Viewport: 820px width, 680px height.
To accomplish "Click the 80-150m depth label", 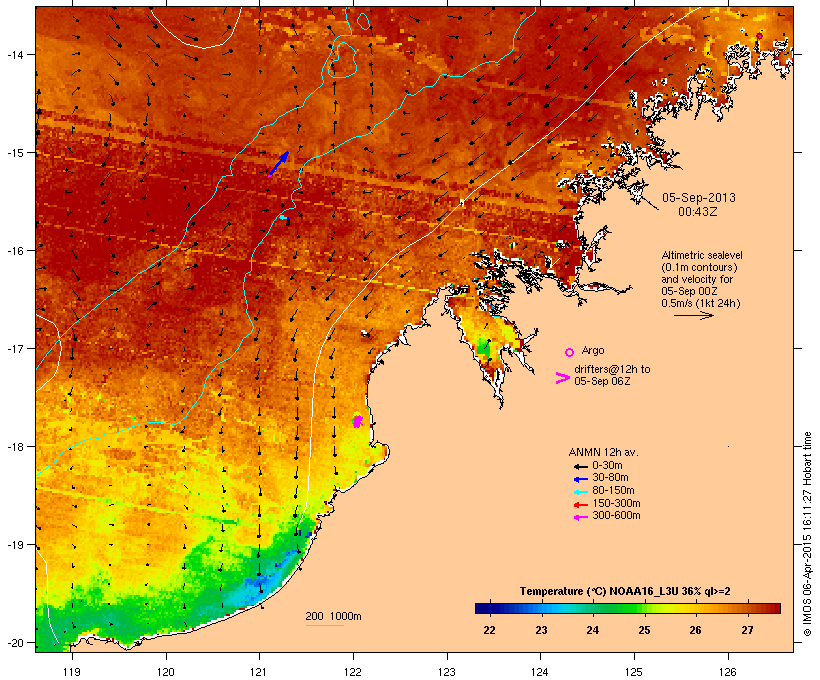I will tap(613, 491).
